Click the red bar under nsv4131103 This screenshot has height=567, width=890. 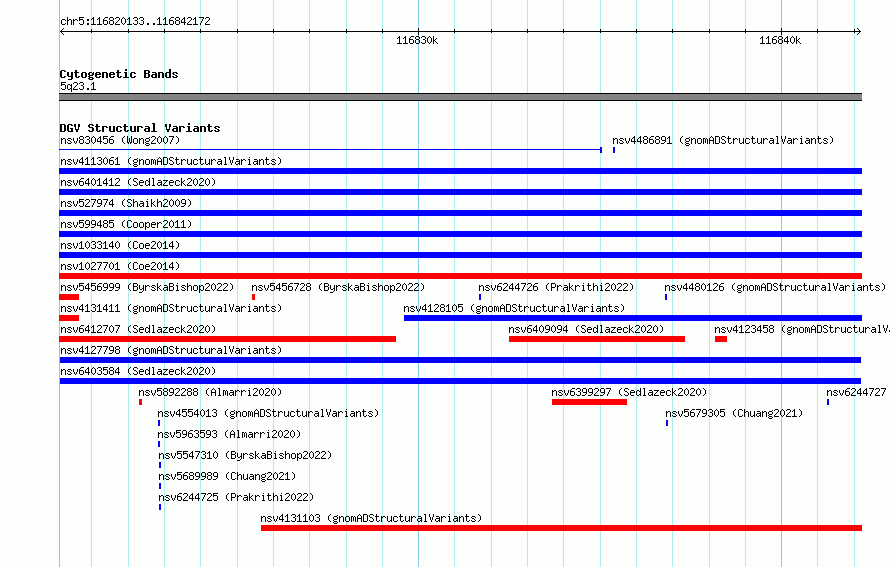[x=561, y=528]
